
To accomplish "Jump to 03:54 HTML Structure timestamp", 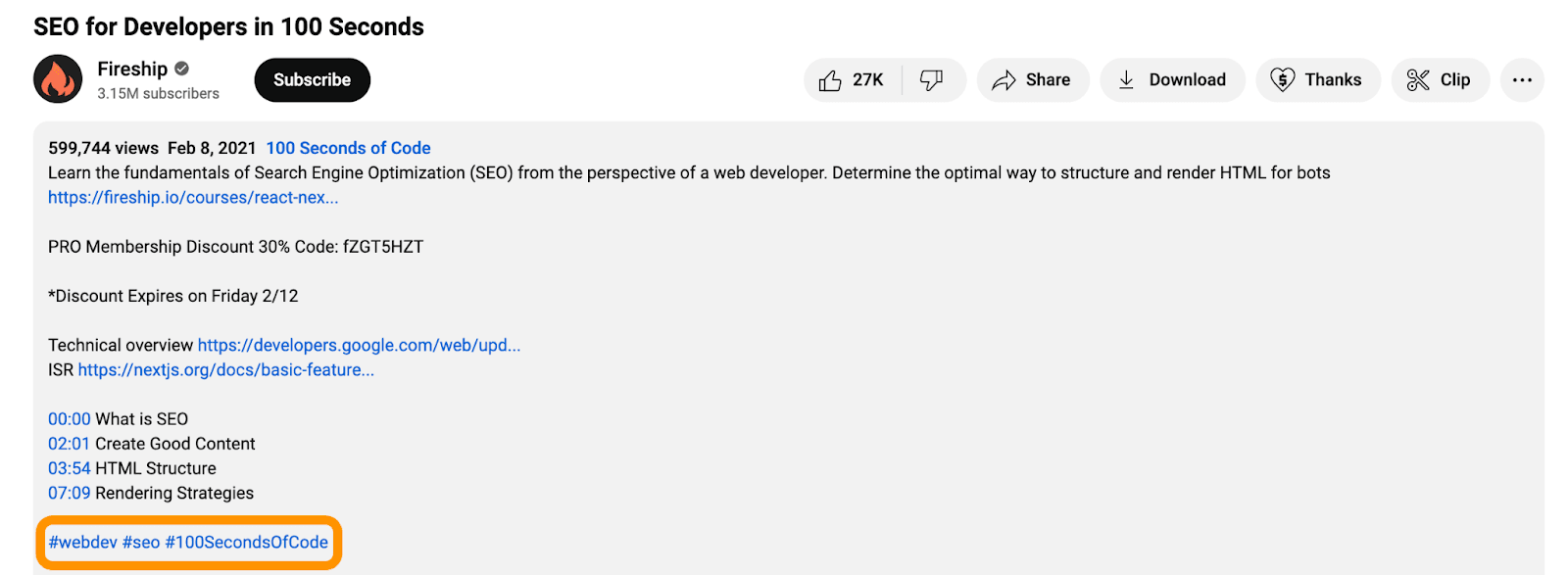I will tap(69, 468).
